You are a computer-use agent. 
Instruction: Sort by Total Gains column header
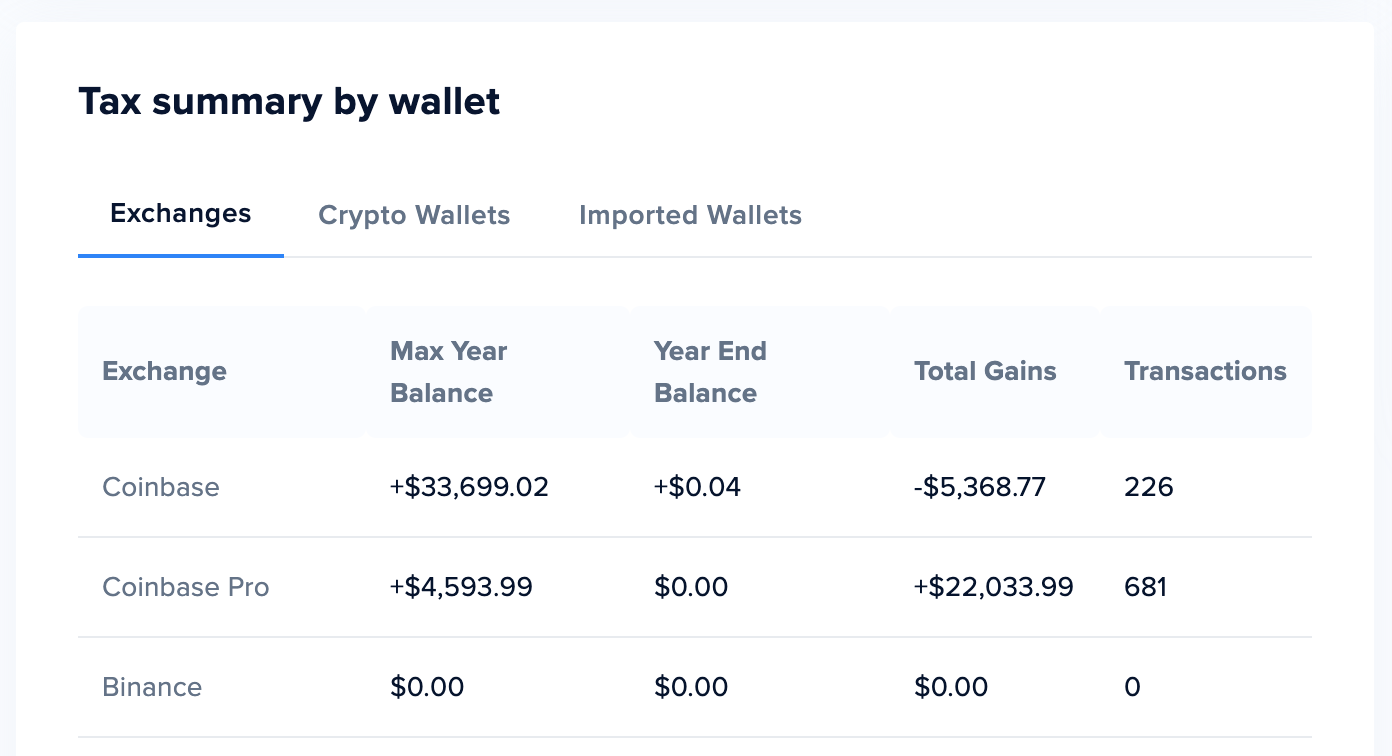(x=985, y=371)
